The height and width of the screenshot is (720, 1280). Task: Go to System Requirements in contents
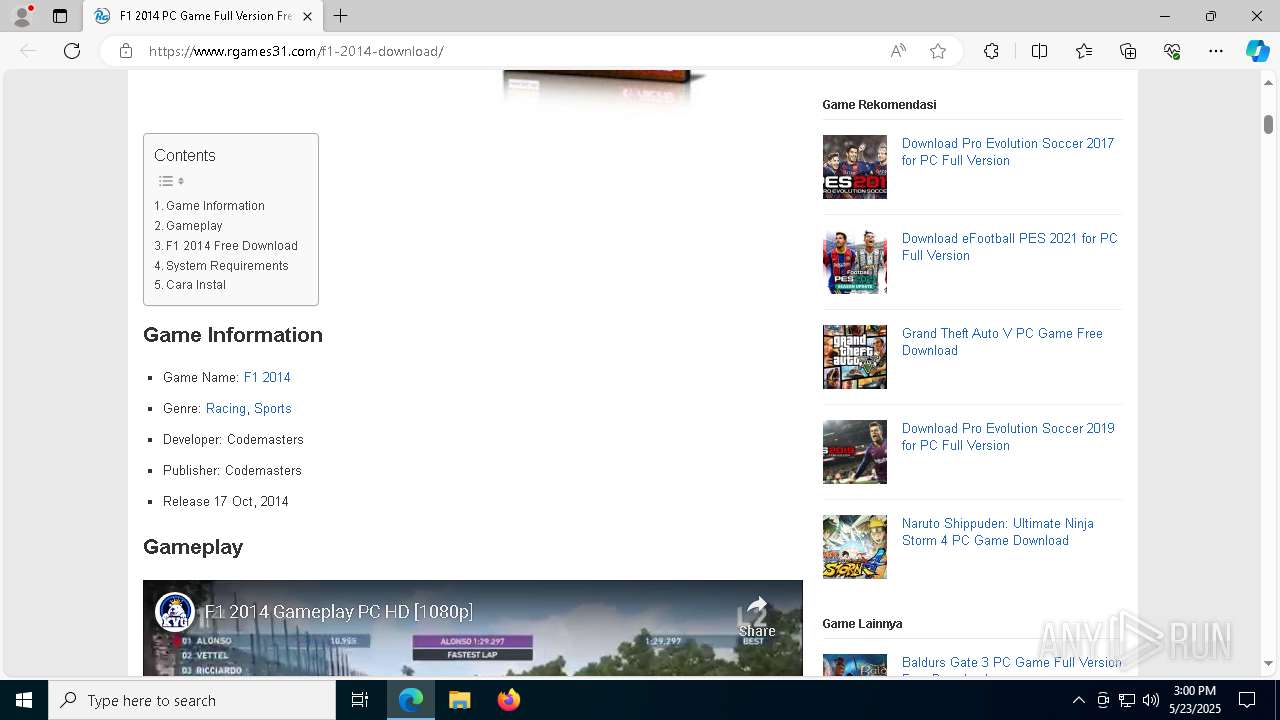click(x=227, y=266)
